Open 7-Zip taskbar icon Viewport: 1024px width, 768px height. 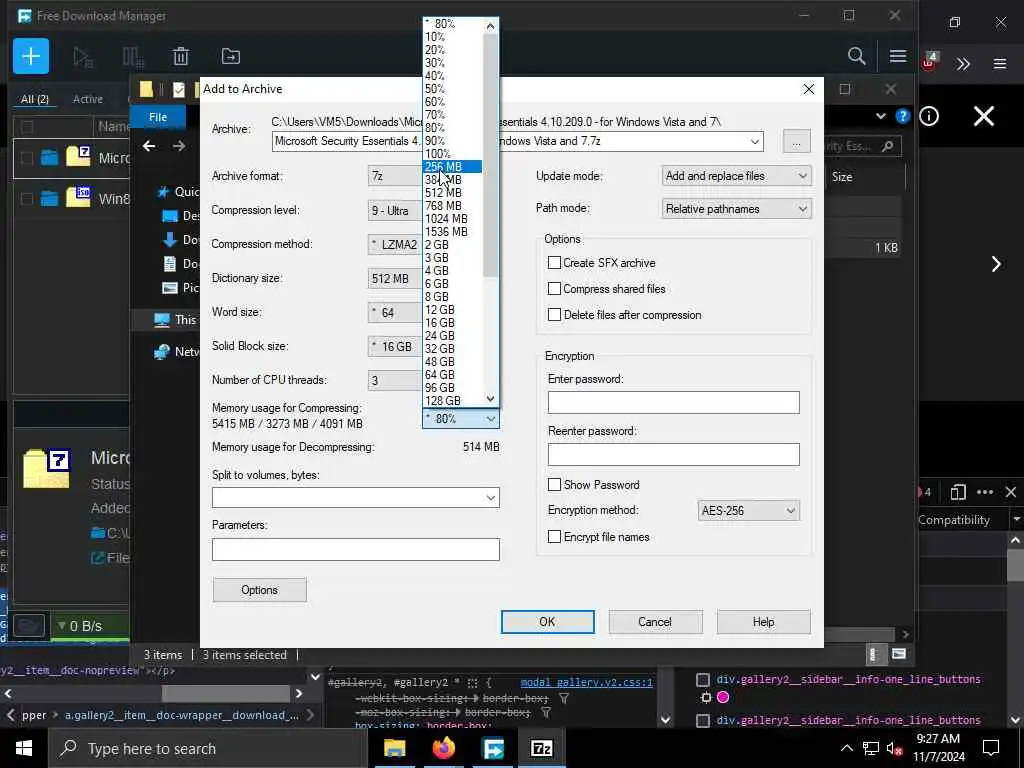(x=541, y=748)
